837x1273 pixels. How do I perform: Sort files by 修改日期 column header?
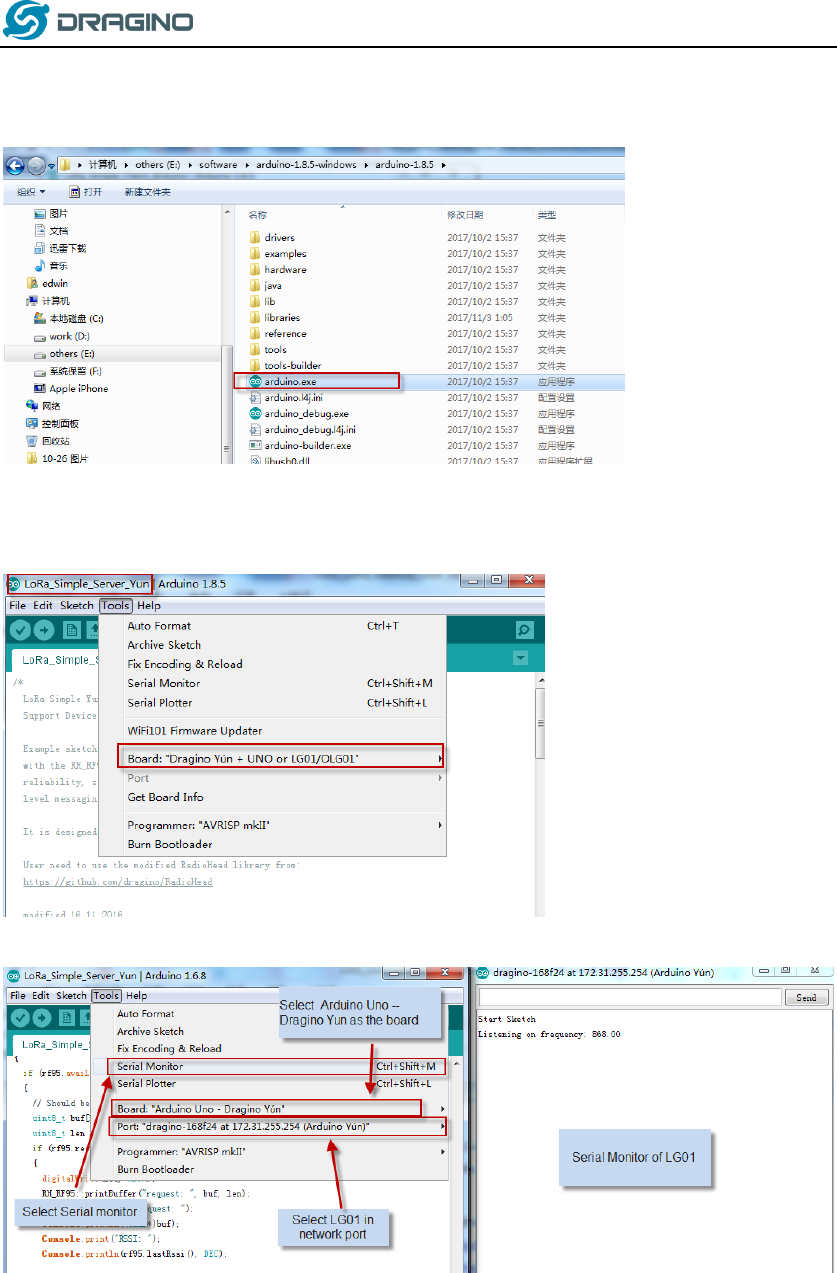pos(465,215)
